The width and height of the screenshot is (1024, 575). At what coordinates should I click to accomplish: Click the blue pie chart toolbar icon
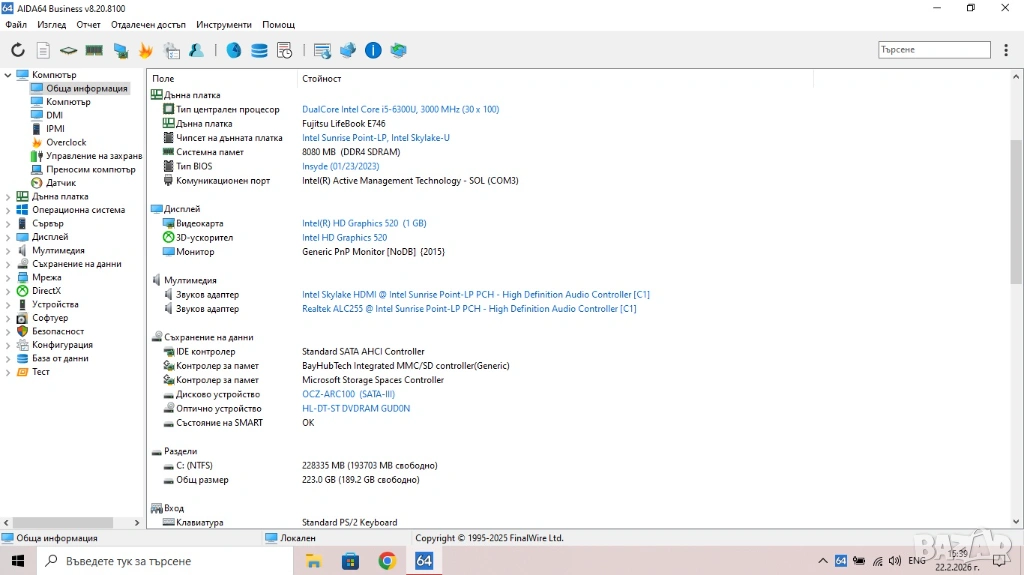(x=233, y=50)
